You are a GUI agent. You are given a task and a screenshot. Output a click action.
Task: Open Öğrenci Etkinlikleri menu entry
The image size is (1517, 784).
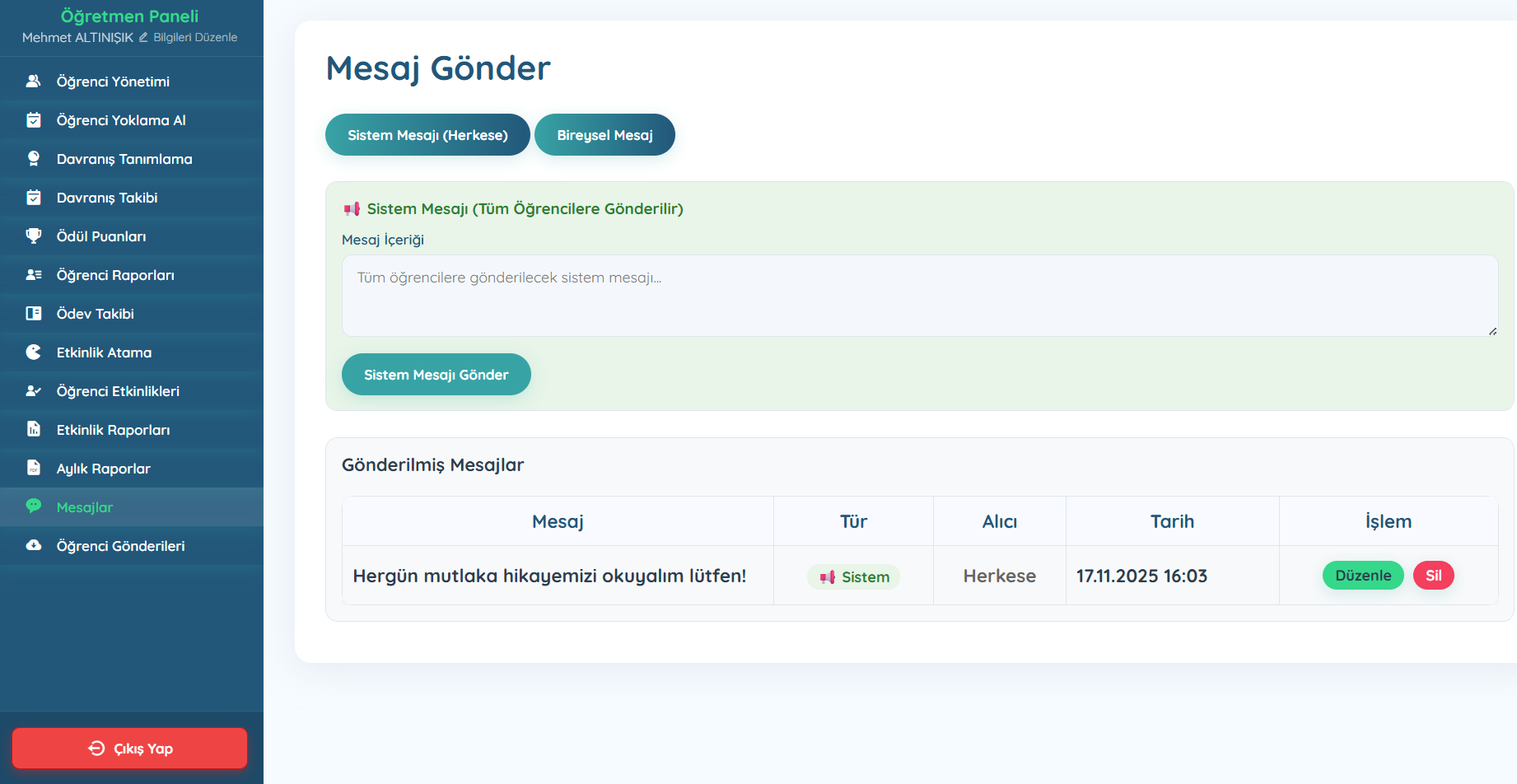point(118,391)
